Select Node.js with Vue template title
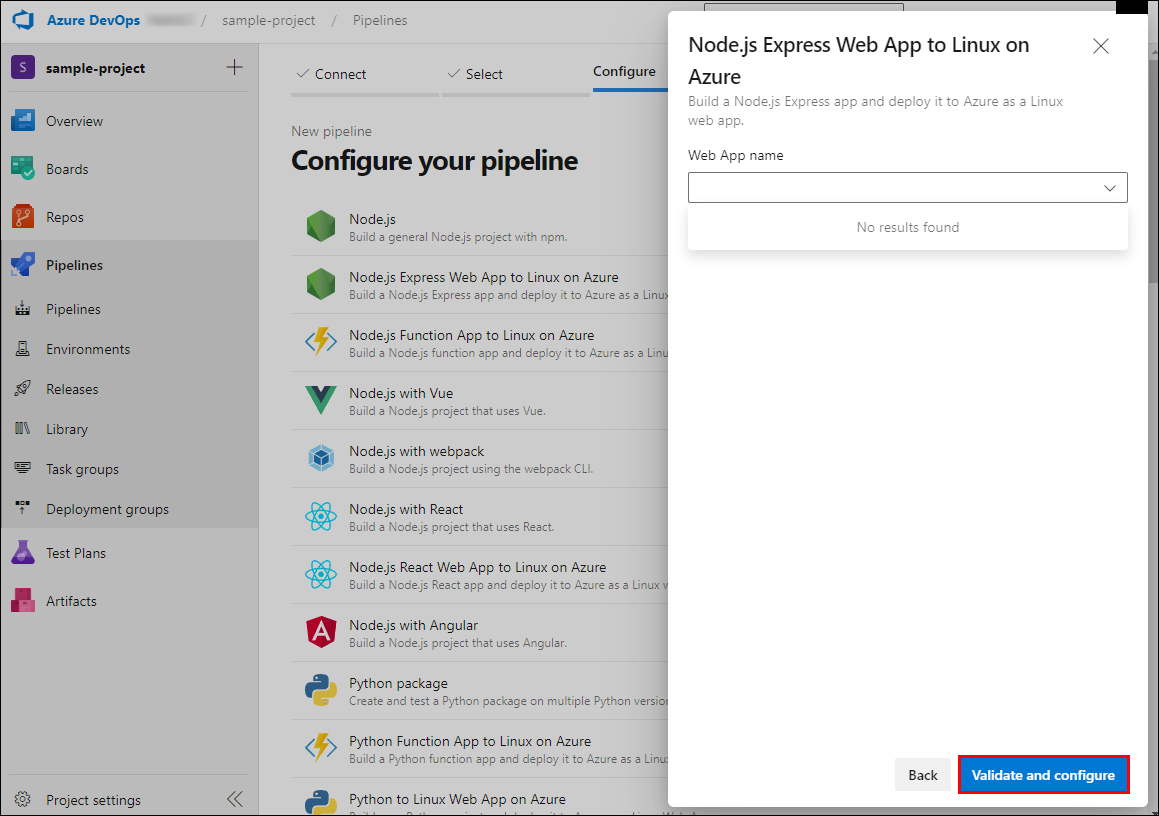Screen dimensions: 1159x816 click(x=401, y=393)
